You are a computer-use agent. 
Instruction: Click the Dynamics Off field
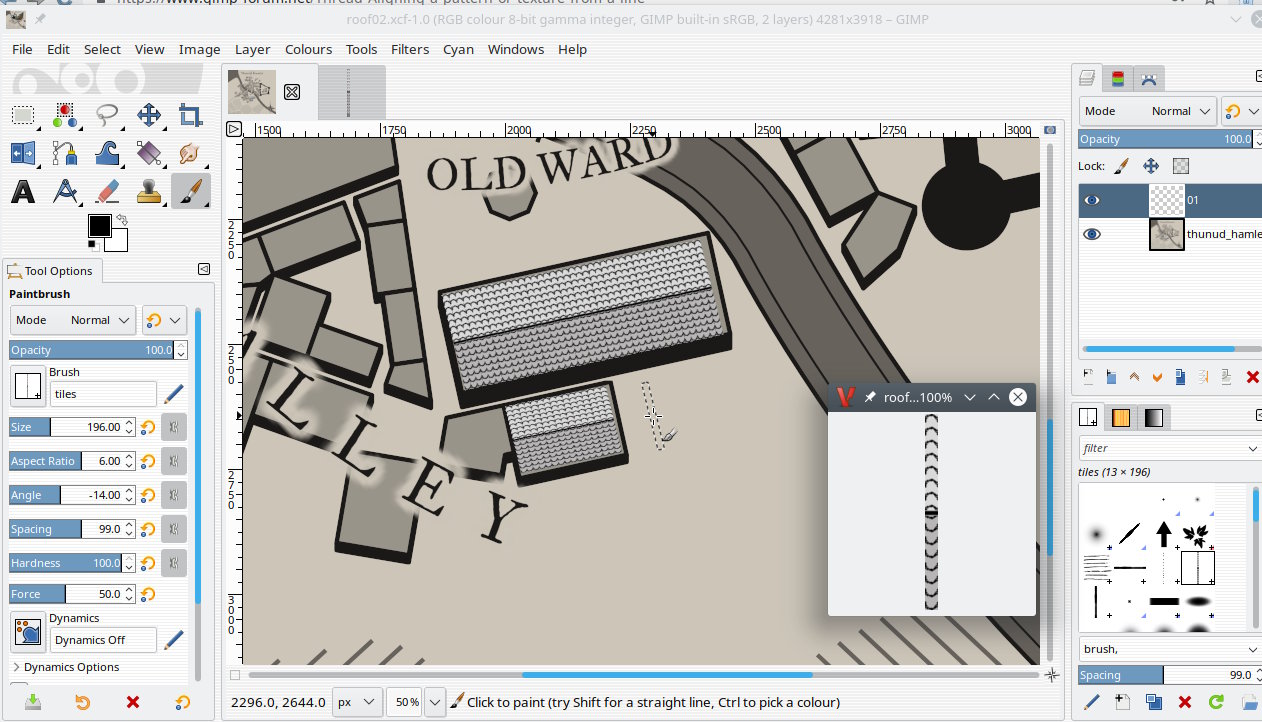tap(103, 640)
